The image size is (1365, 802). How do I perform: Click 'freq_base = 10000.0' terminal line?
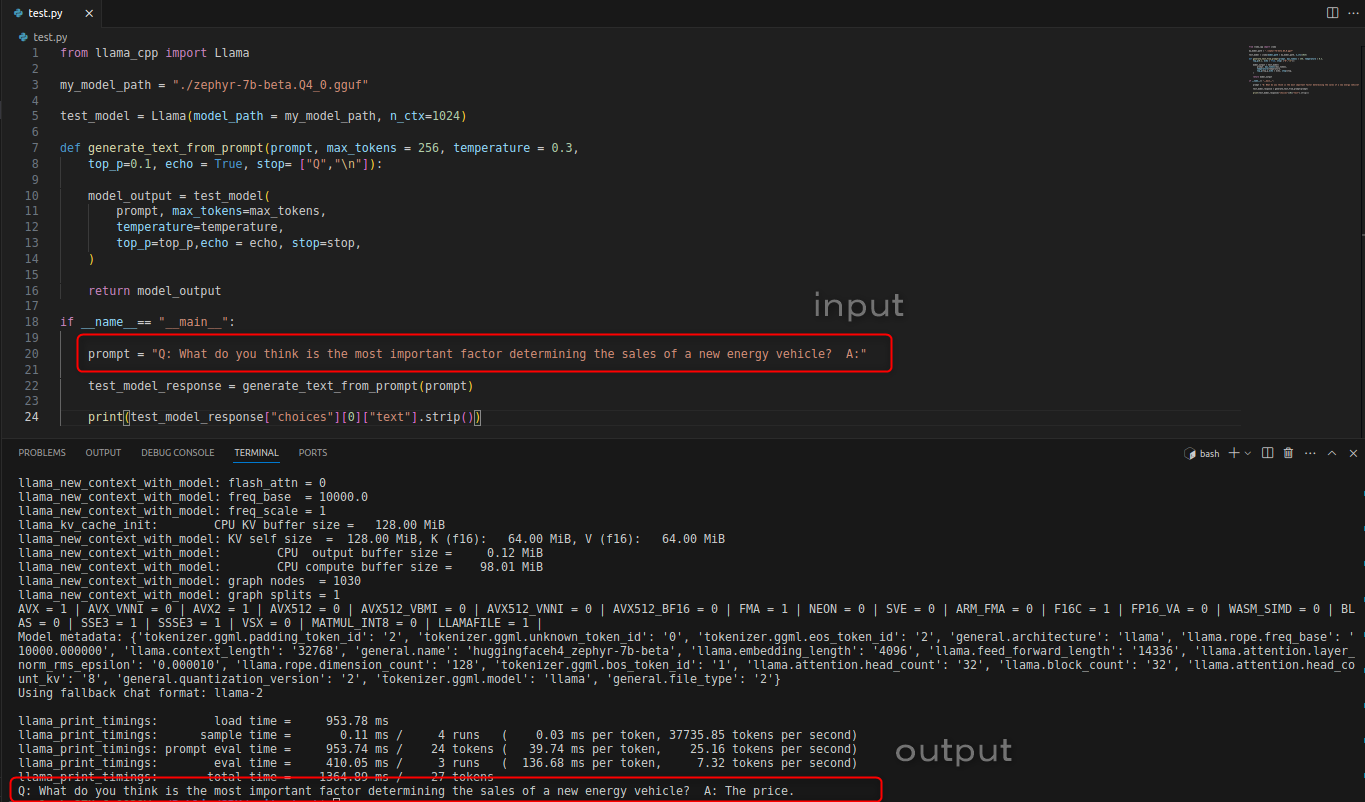click(x=193, y=496)
